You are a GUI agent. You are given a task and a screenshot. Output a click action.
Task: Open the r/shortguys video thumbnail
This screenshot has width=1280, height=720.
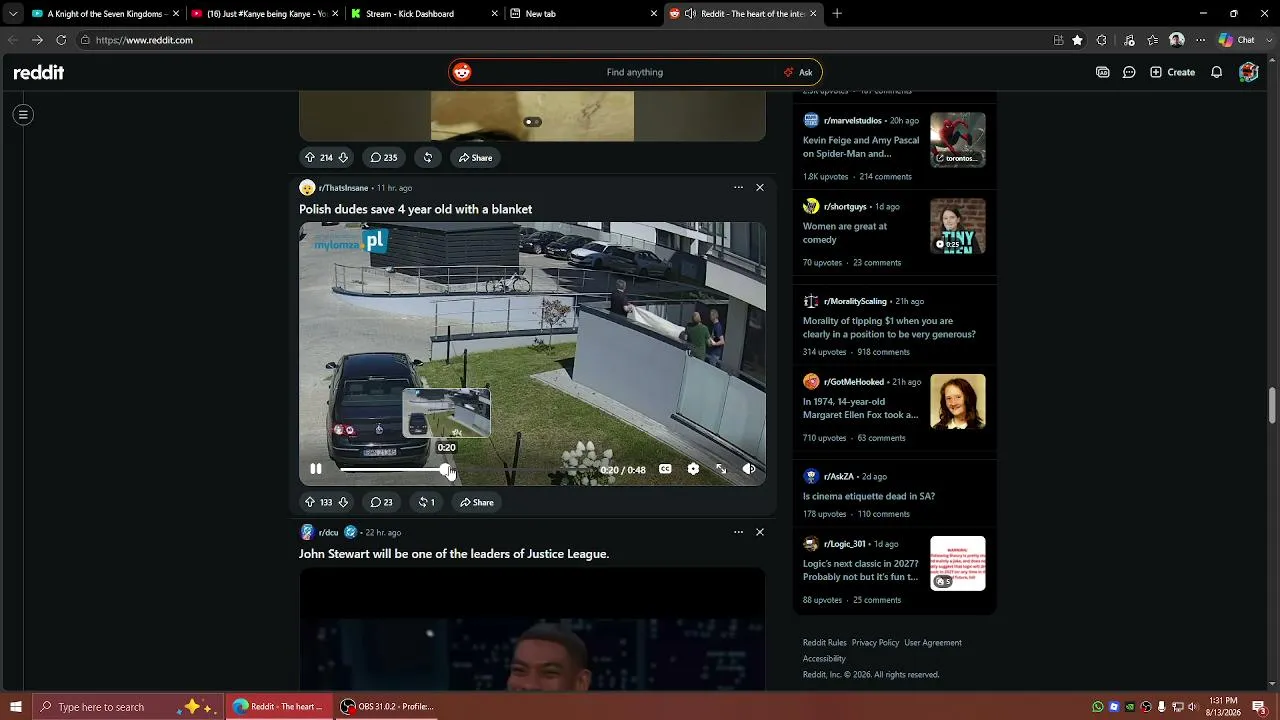coord(958,226)
